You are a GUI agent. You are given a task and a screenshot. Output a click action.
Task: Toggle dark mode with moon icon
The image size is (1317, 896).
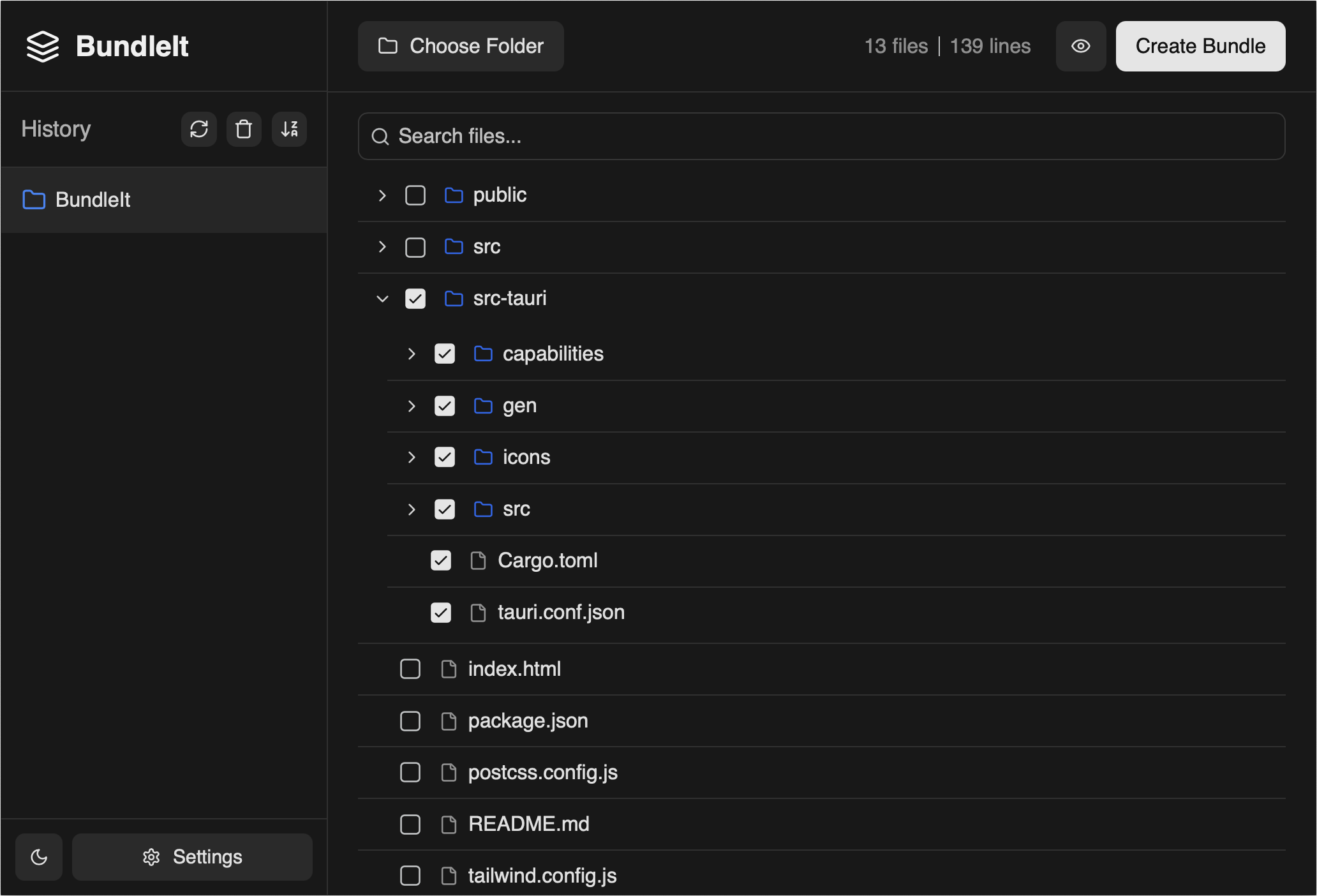click(39, 856)
